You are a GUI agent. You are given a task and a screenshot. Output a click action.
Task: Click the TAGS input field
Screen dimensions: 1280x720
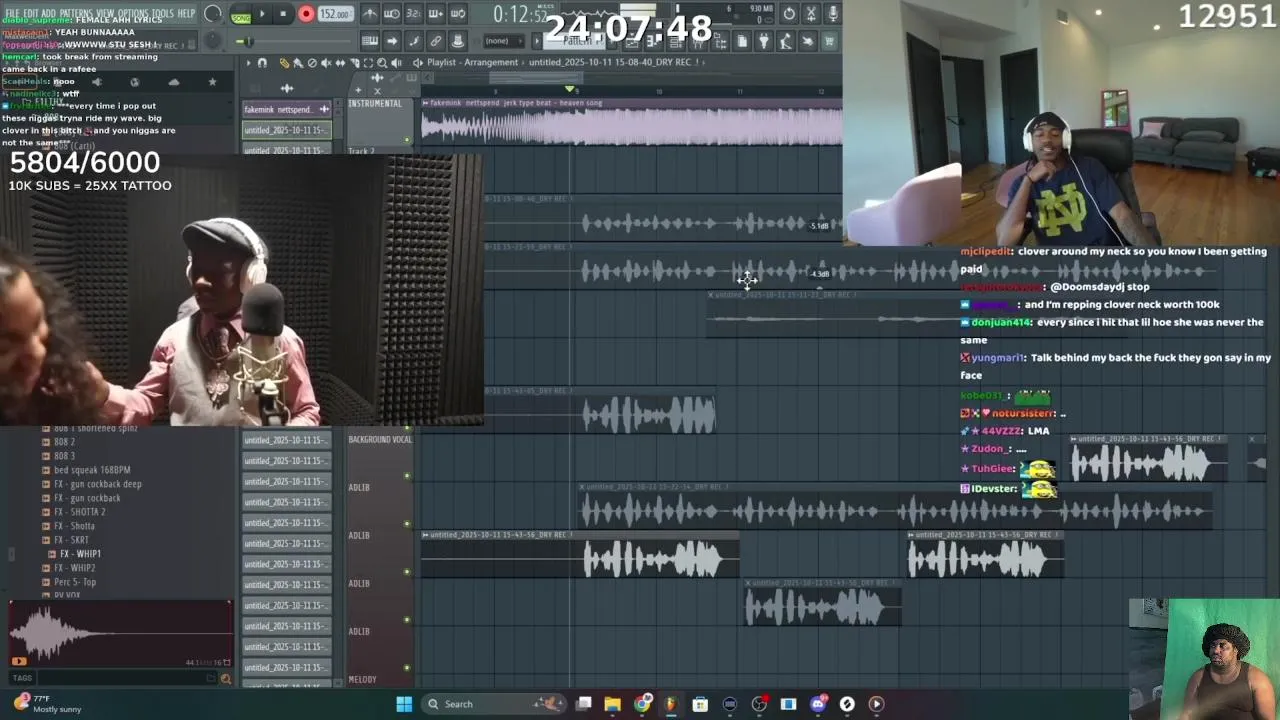(125, 678)
